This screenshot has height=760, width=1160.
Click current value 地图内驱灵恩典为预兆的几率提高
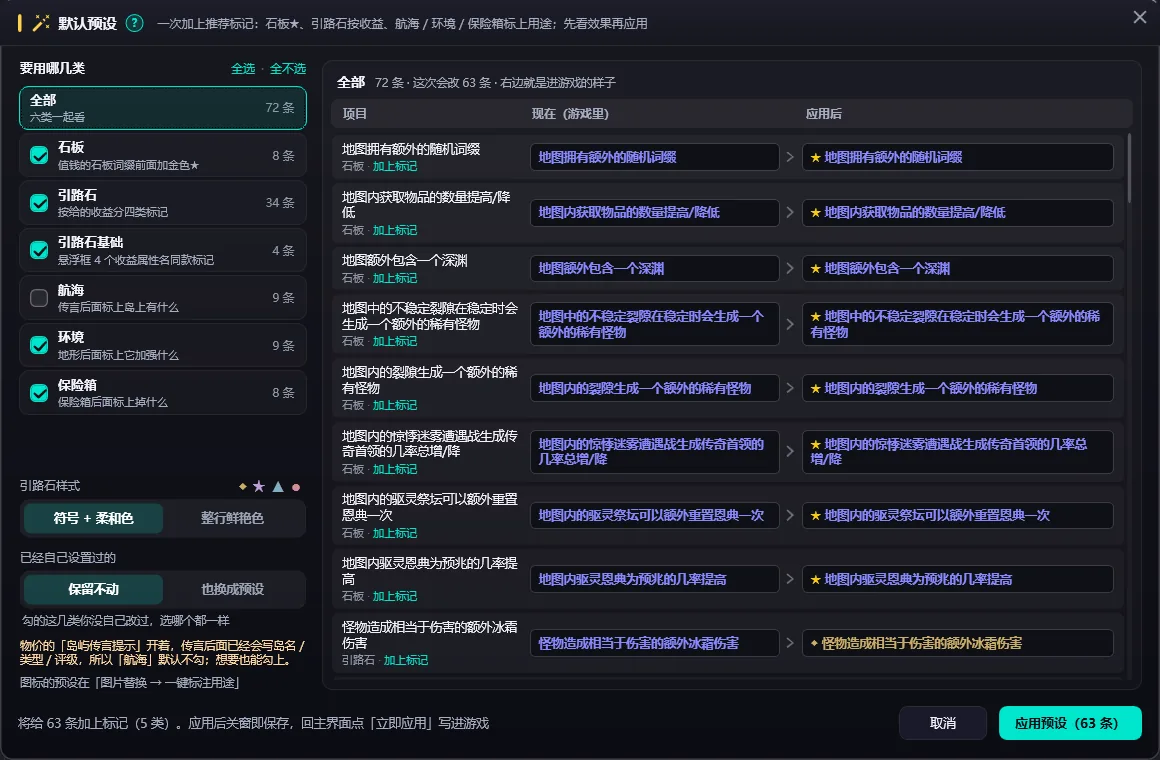(x=655, y=579)
